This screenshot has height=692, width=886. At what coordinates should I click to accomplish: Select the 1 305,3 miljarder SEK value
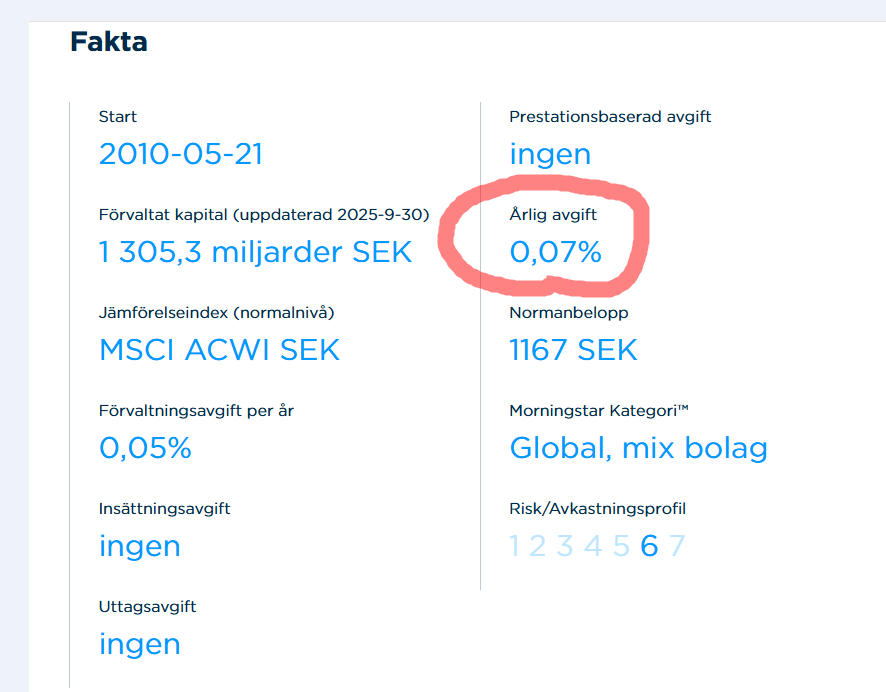[255, 252]
